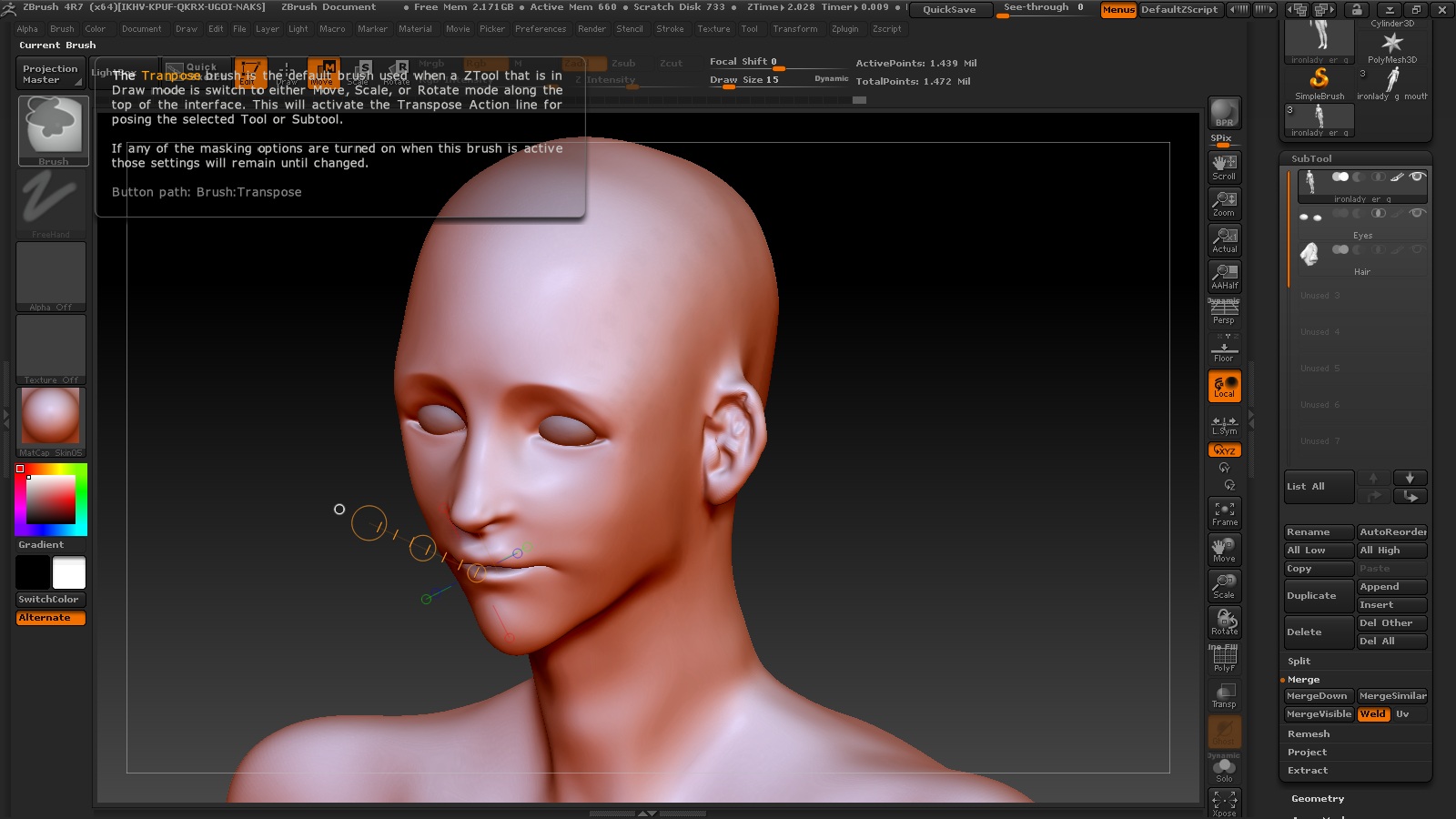
Task: Click the Duplicate subtool button
Action: tap(1319, 596)
